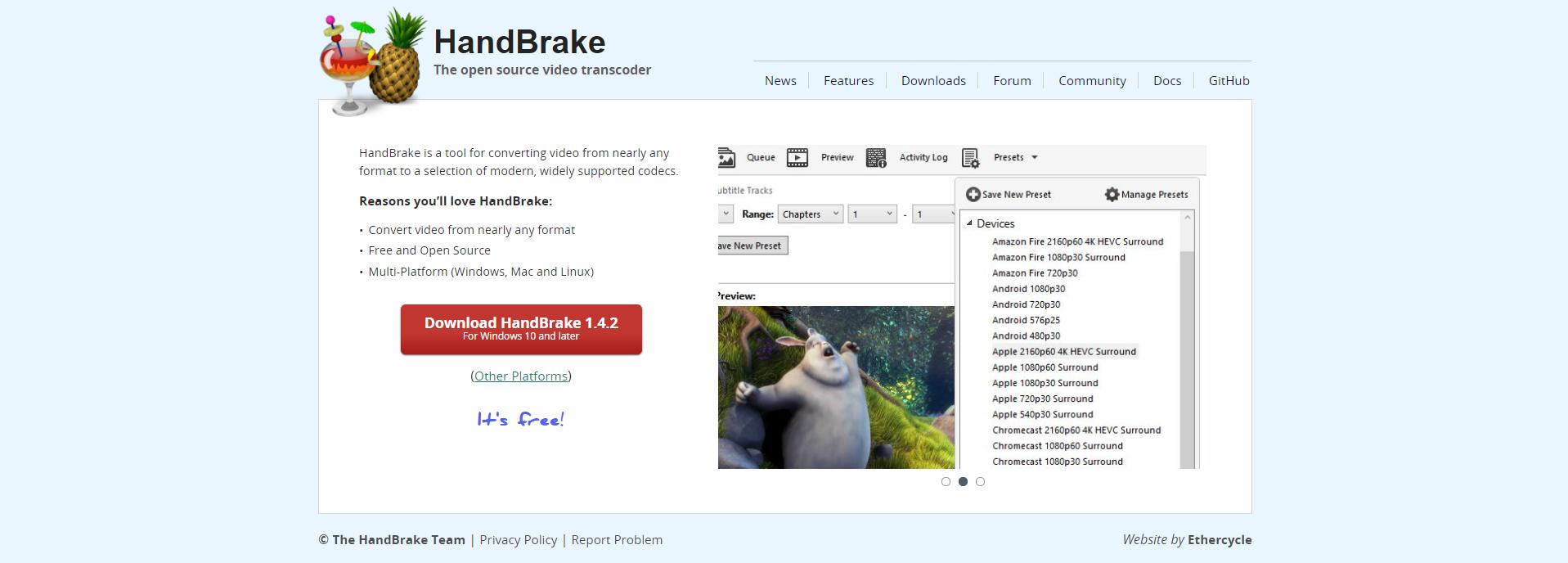Select Android 576p25 preset
This screenshot has height=563, width=1568.
click(1026, 321)
